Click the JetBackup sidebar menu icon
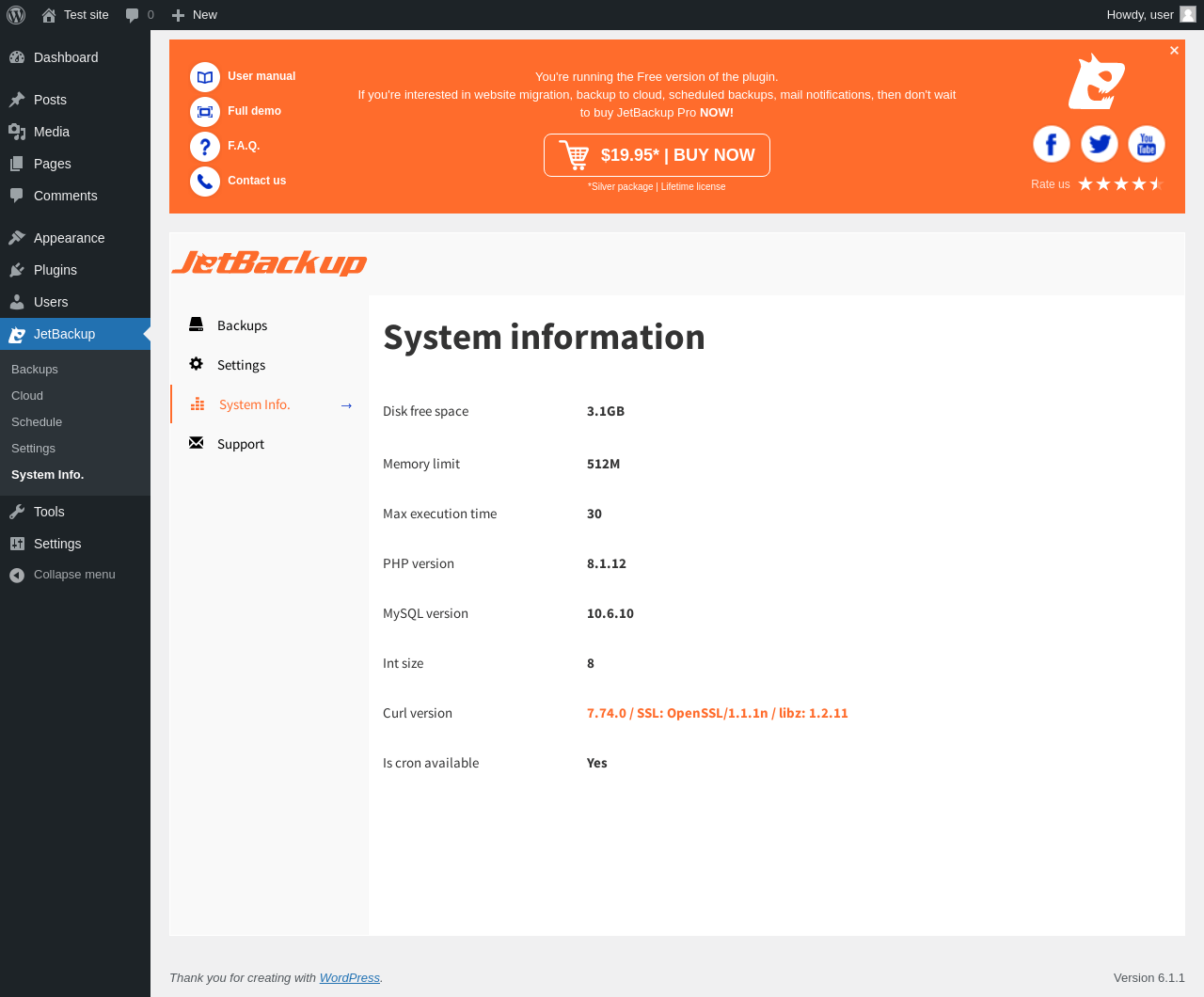 pos(17,334)
